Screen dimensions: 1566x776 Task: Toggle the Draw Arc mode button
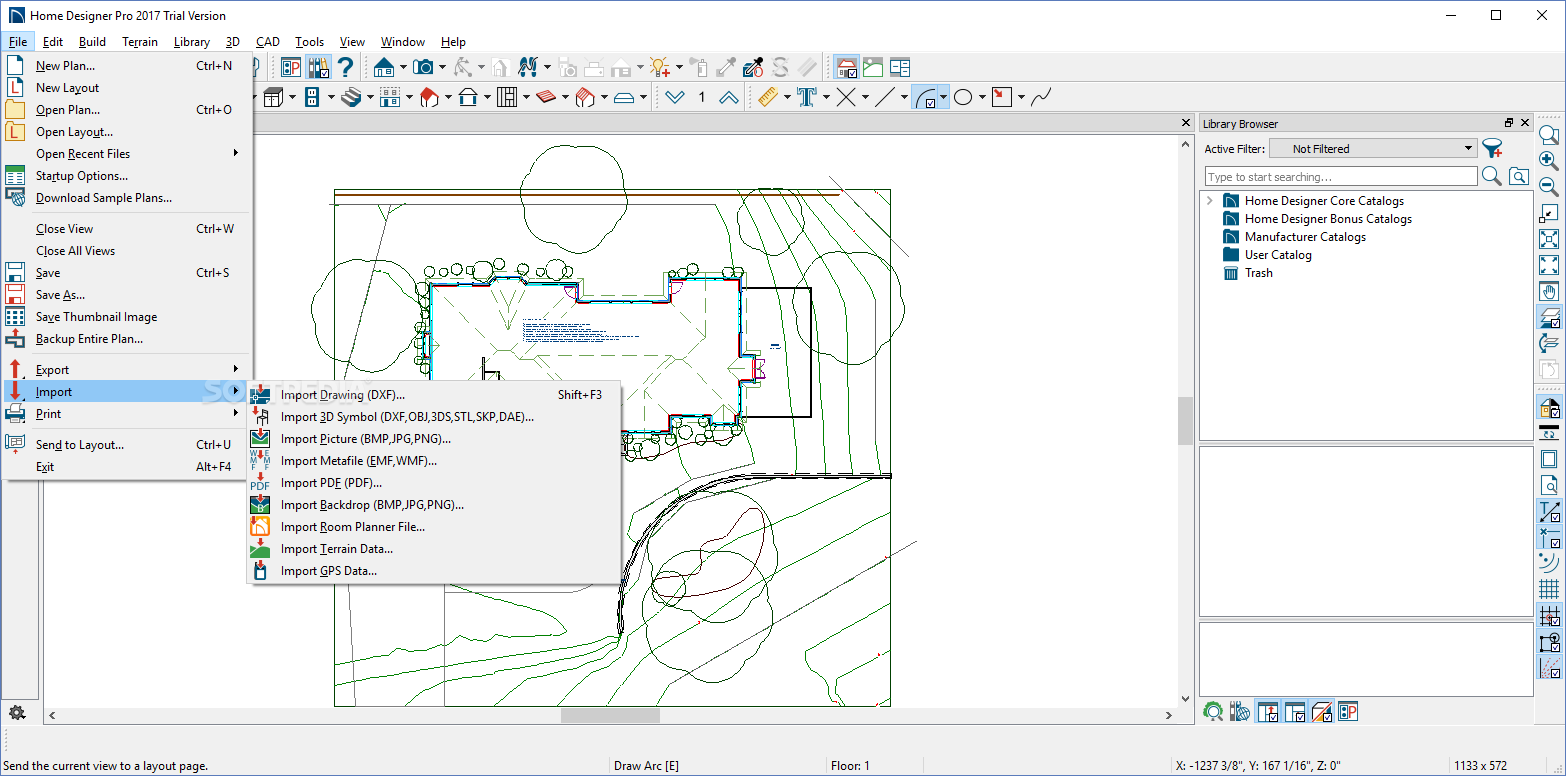[x=925, y=97]
